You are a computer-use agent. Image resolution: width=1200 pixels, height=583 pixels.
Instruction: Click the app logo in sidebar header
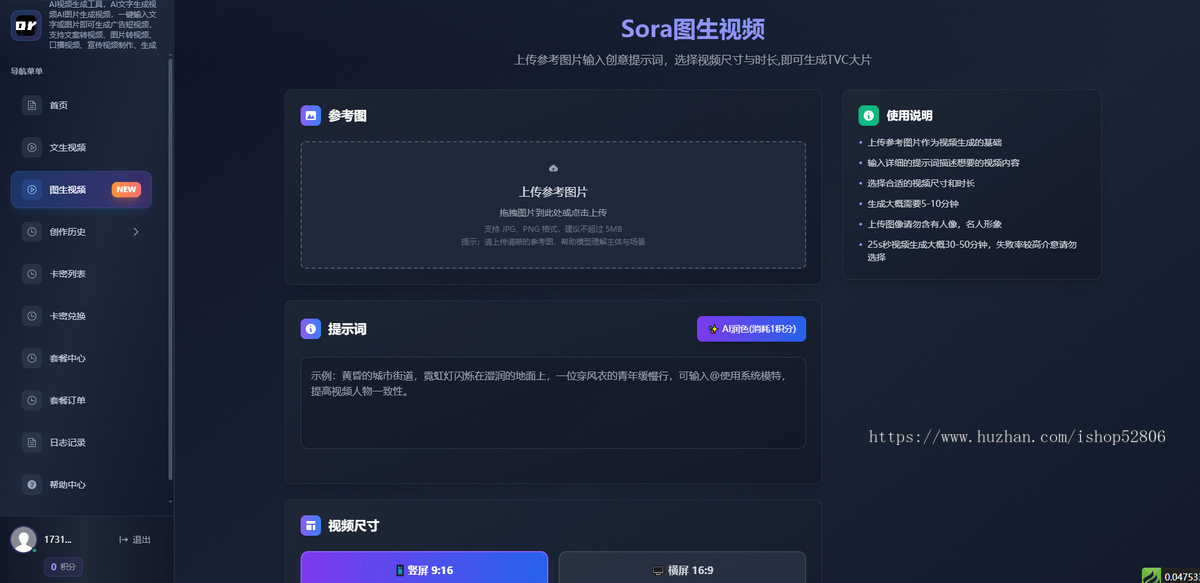(x=26, y=25)
